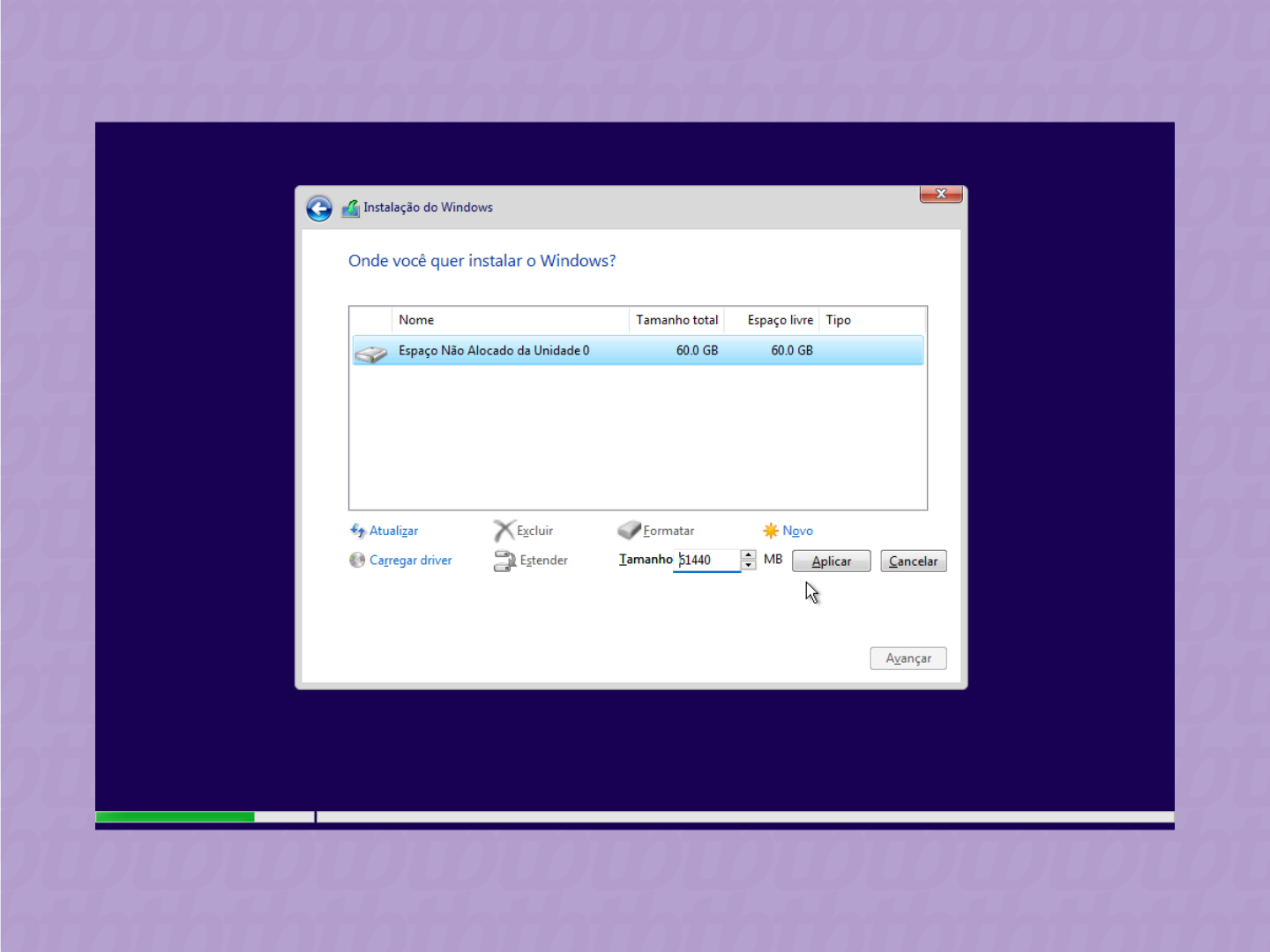Click the Avançar button

[908, 658]
